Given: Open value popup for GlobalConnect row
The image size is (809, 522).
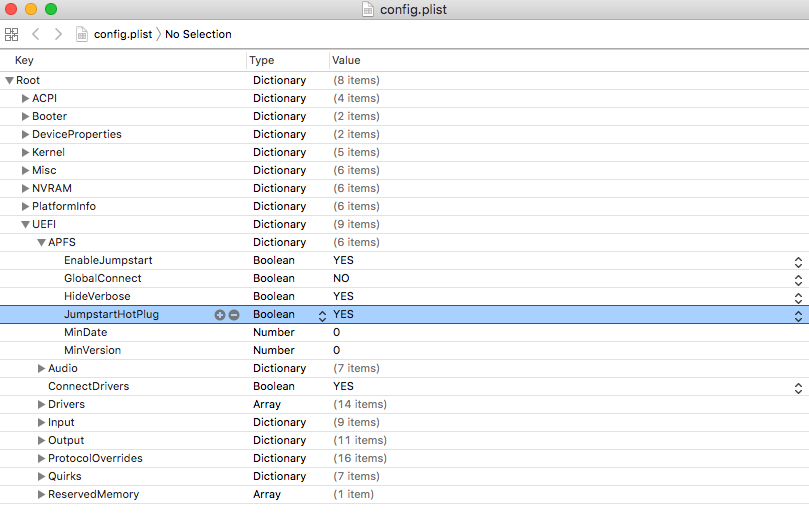Looking at the screenshot, I should (798, 280).
